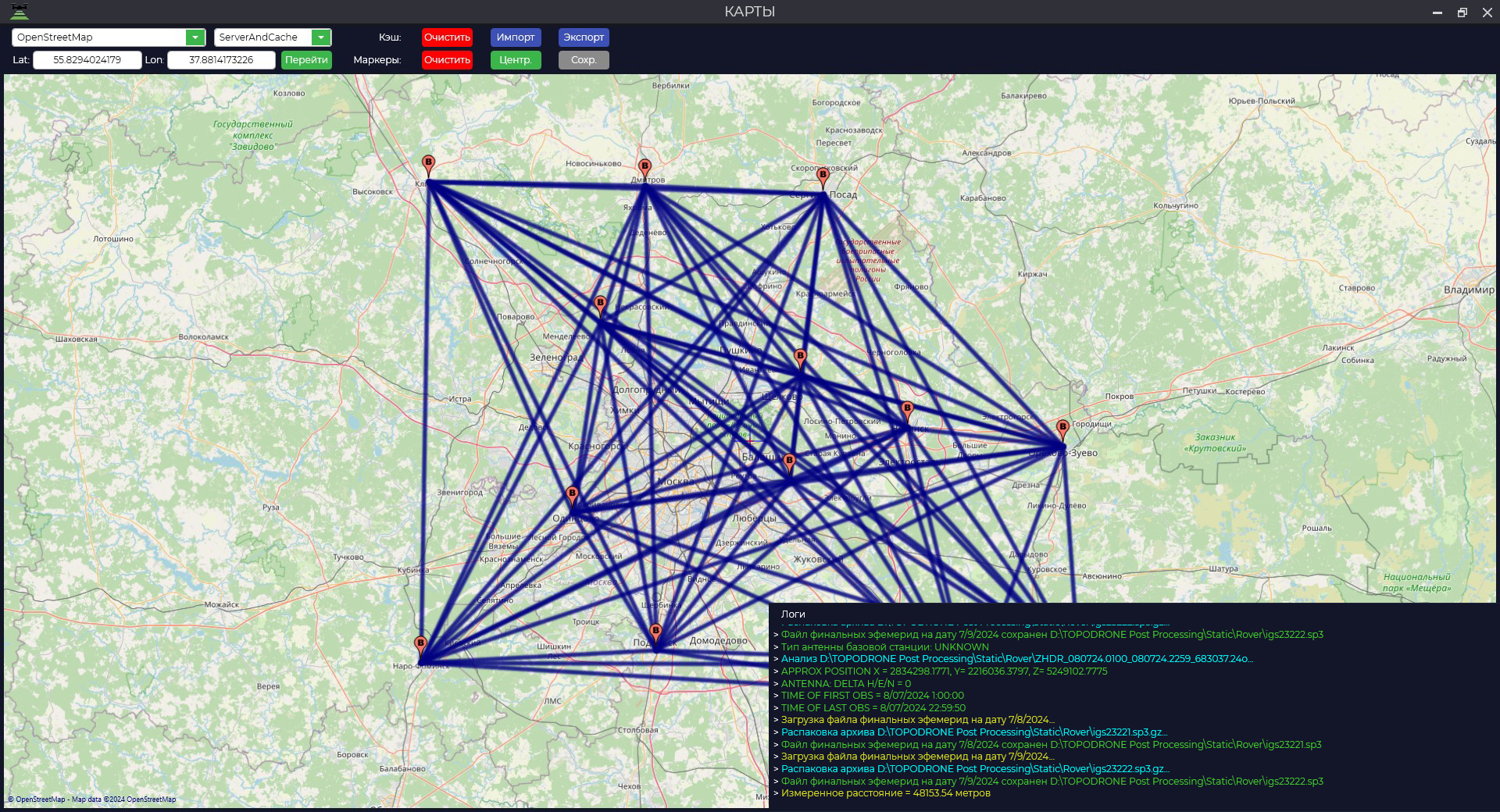Select the base marker at Подольск
This screenshot has width=1500, height=812.
[x=655, y=633]
